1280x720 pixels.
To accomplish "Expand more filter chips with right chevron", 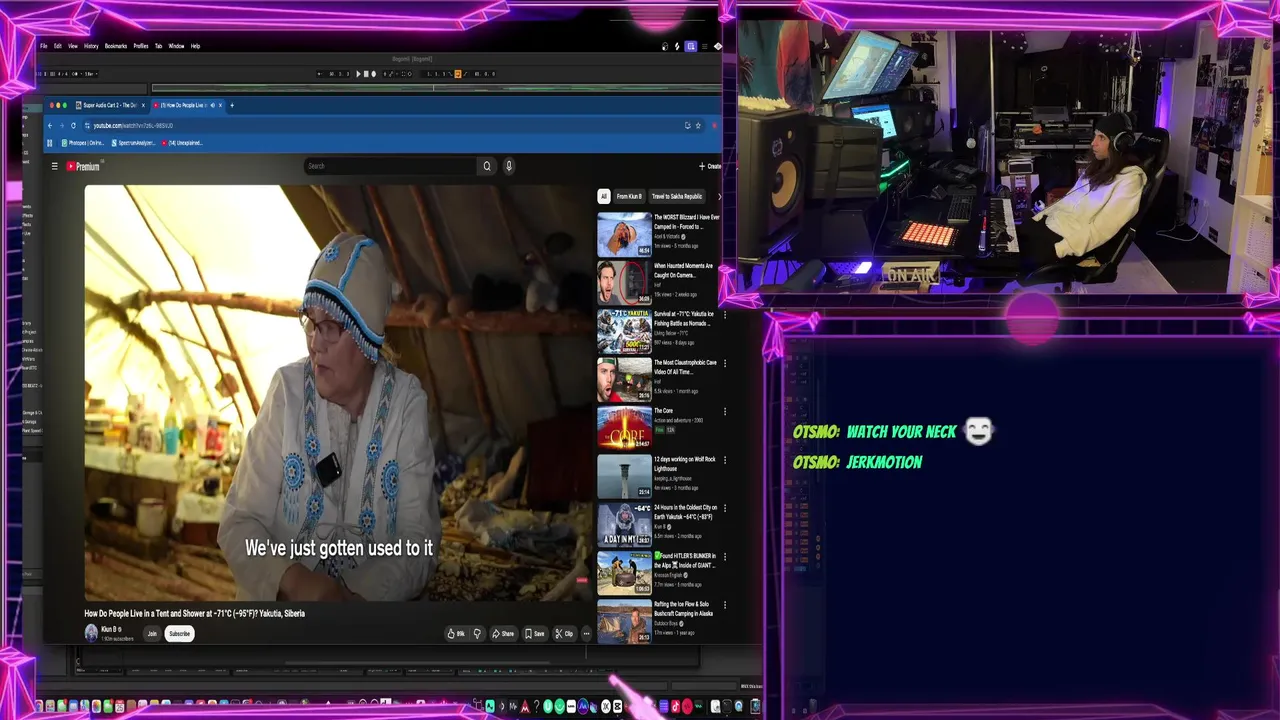I will 719,196.
